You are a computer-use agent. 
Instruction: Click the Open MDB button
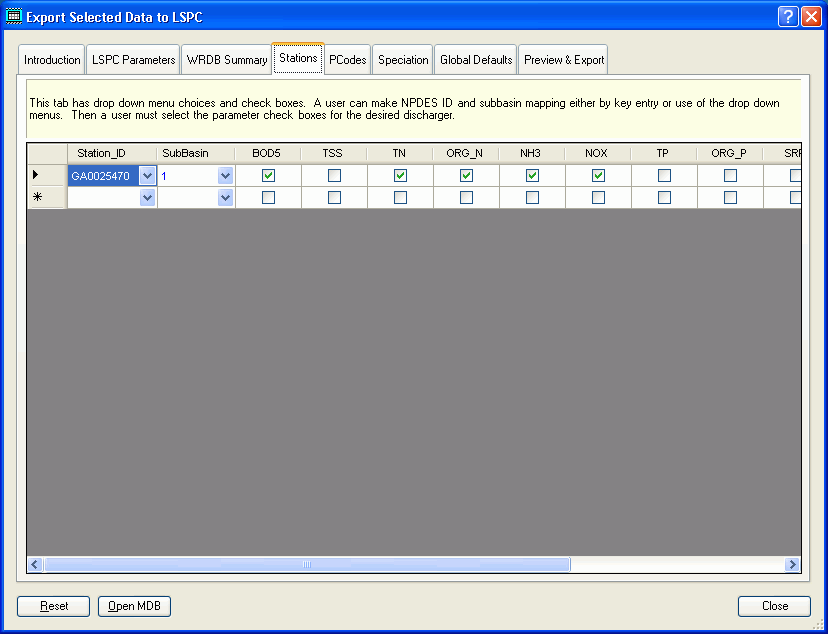(x=134, y=606)
